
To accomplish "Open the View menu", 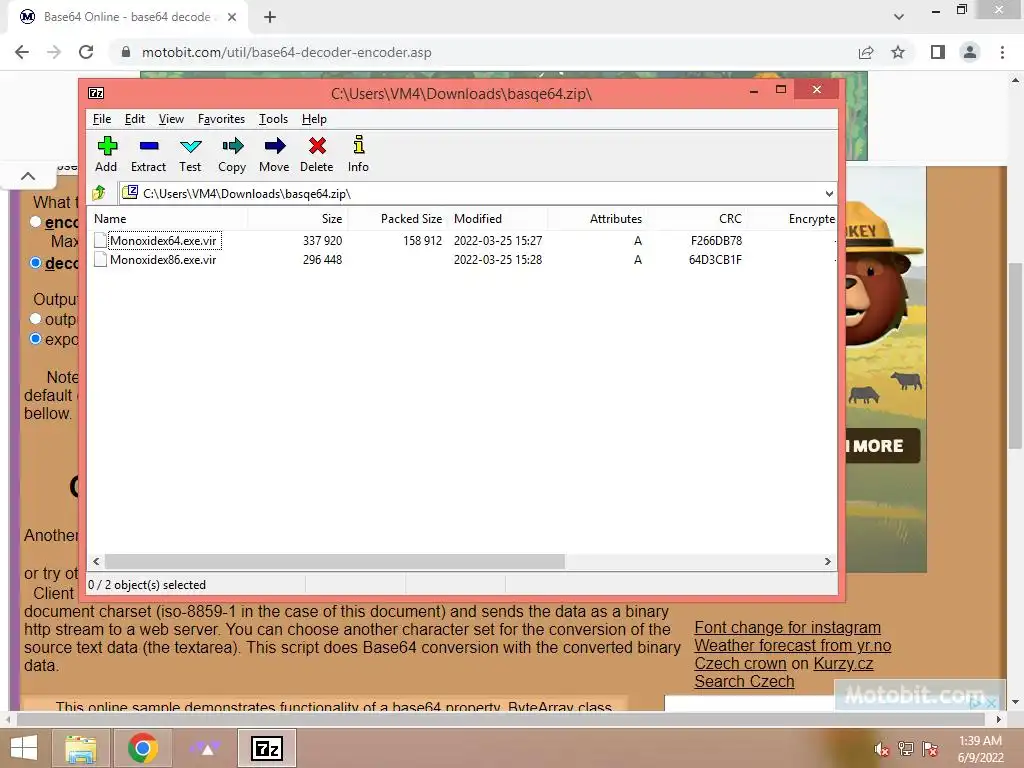I will 171,119.
